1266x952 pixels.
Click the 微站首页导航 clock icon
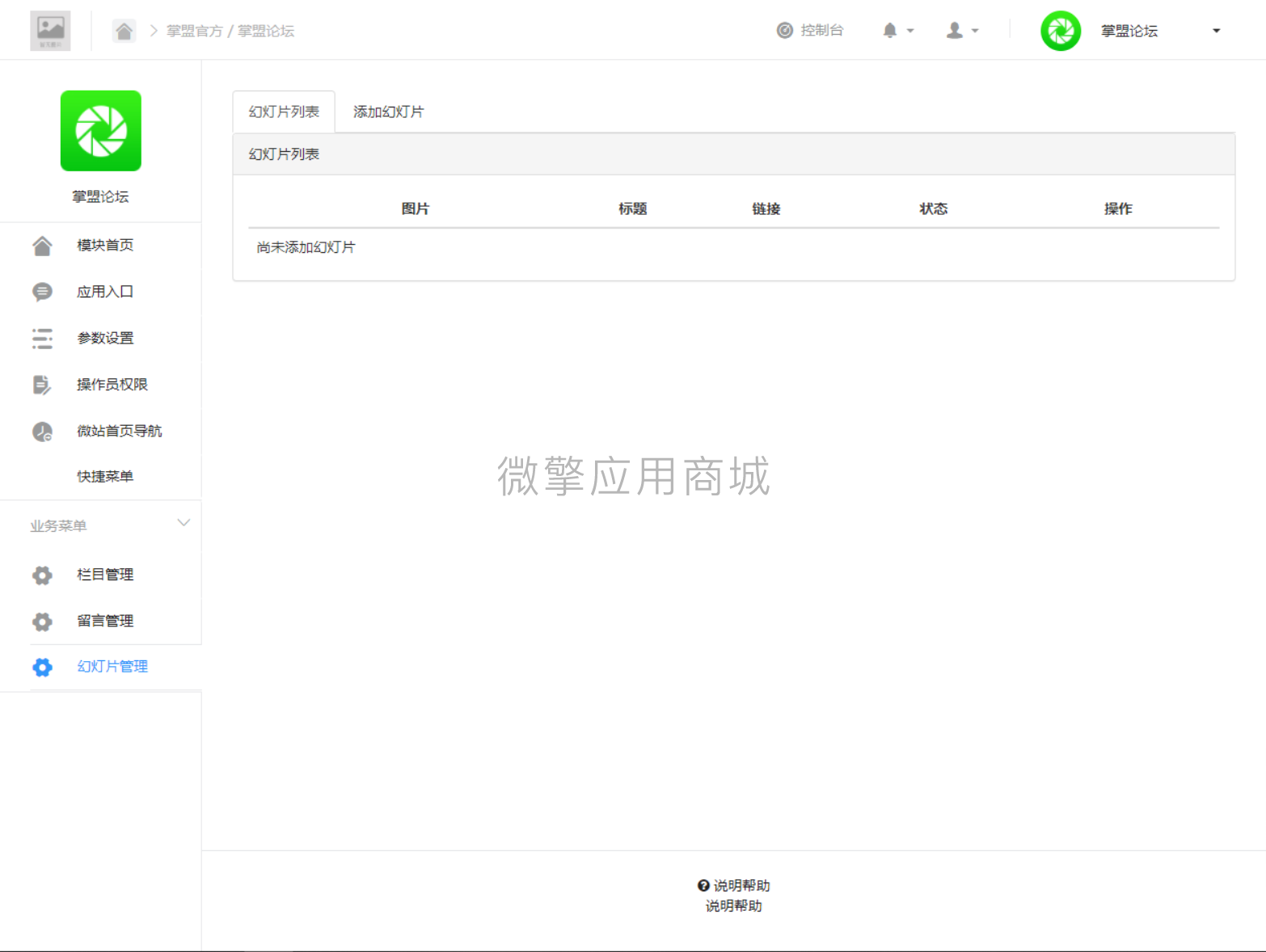click(42, 432)
